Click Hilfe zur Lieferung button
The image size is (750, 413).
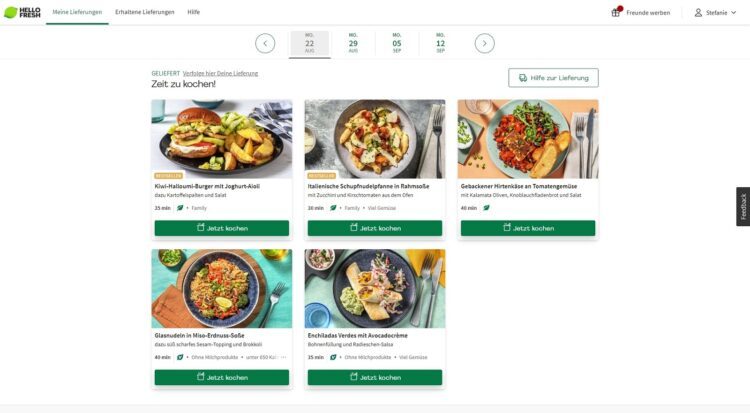pyautogui.click(x=553, y=78)
